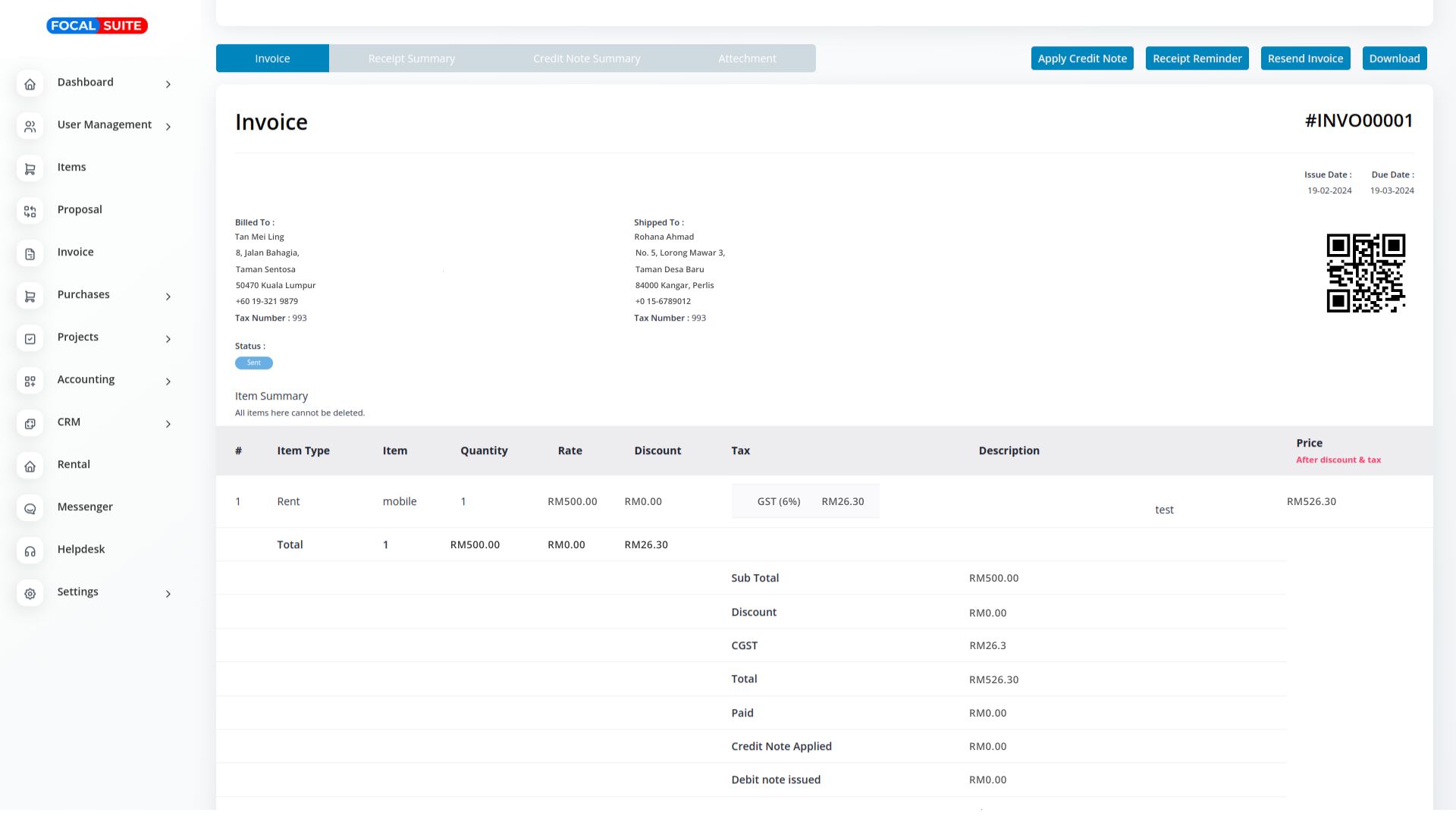This screenshot has width=1456, height=819.
Task: Expand the Projects submenu chevron
Action: [x=168, y=339]
